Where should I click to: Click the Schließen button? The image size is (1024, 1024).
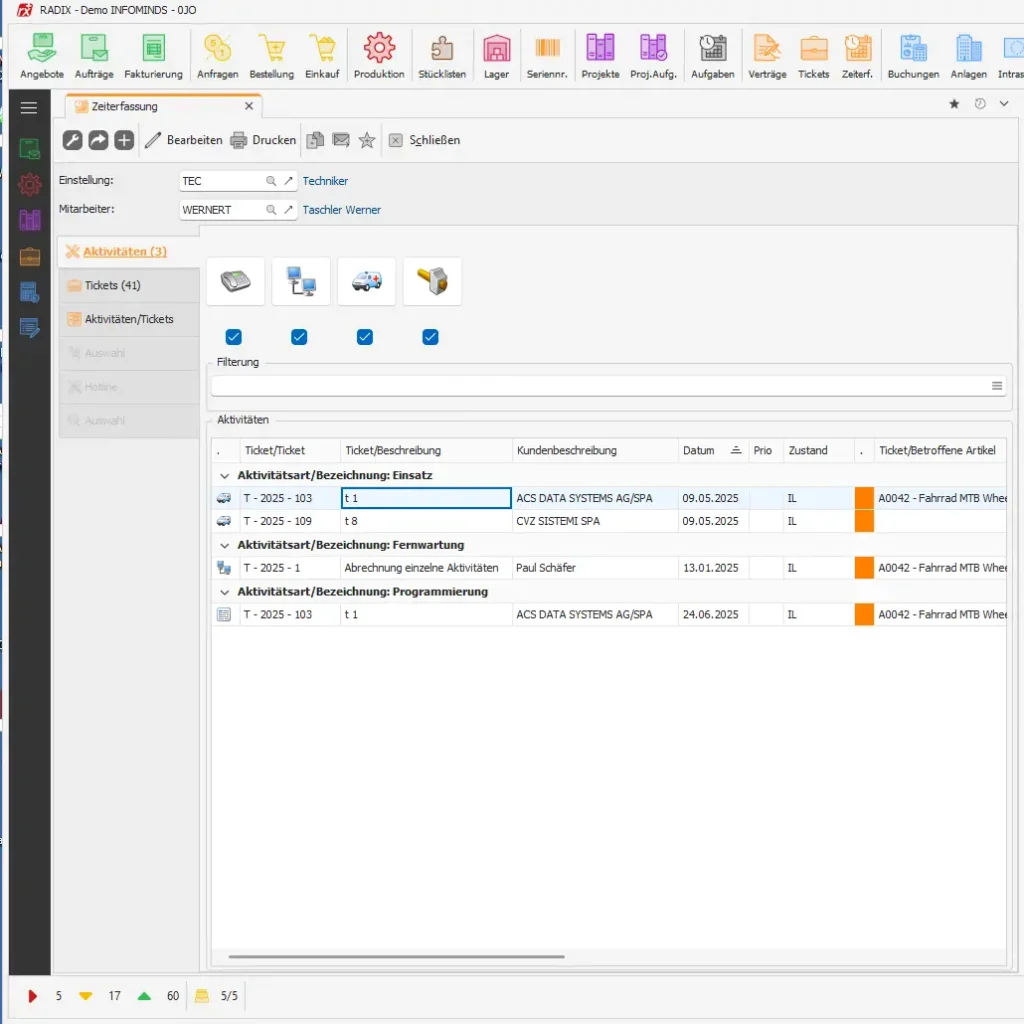point(424,140)
